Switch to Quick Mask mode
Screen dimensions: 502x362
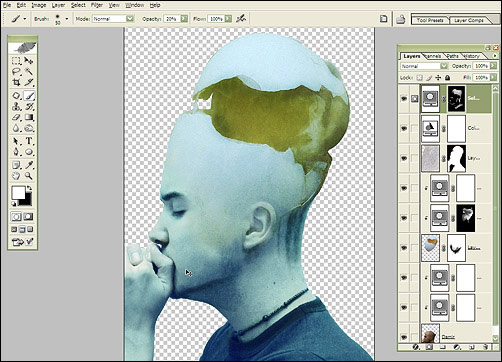[x=29, y=217]
